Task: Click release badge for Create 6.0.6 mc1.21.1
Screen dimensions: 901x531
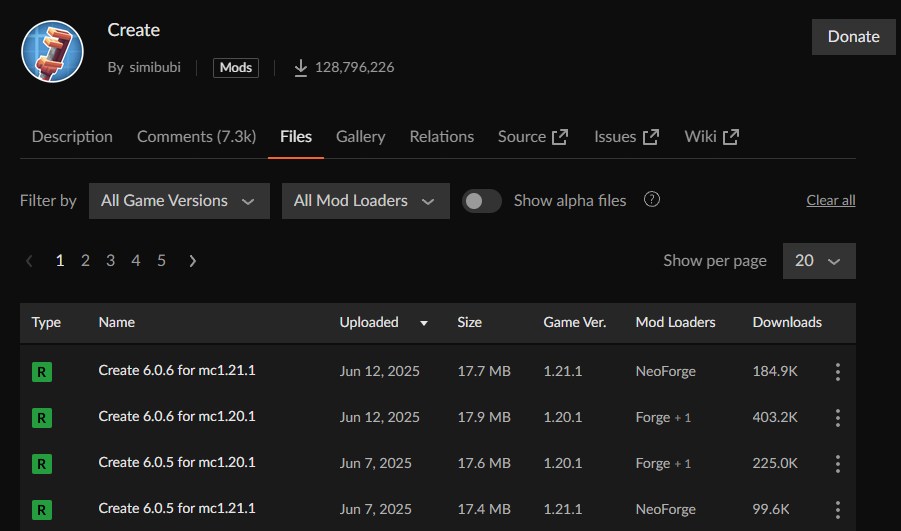Action: [x=42, y=372]
